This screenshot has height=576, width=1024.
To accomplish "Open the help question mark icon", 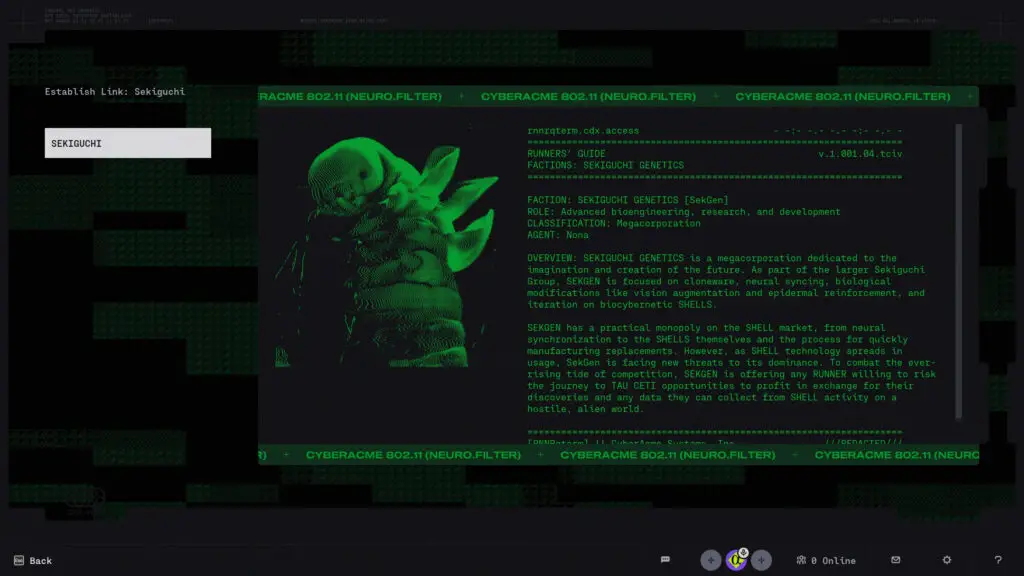I will pos(998,560).
